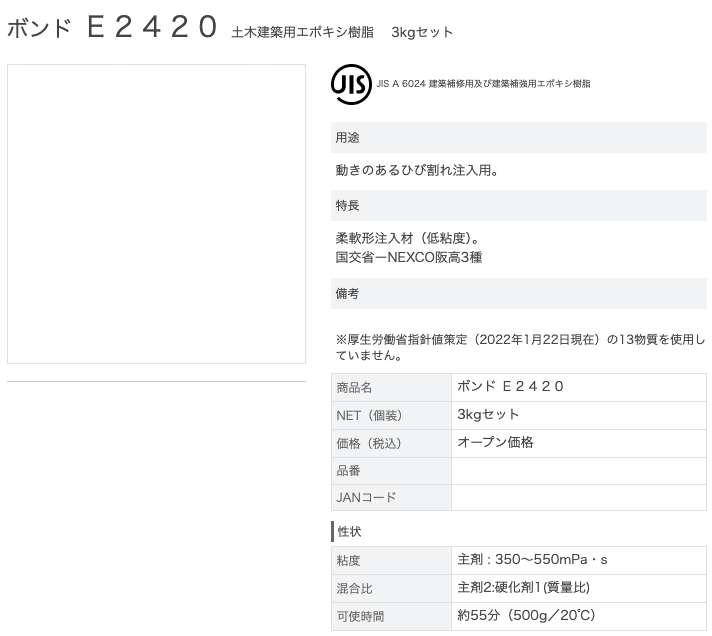Click the 商品名 table label

pos(391,388)
